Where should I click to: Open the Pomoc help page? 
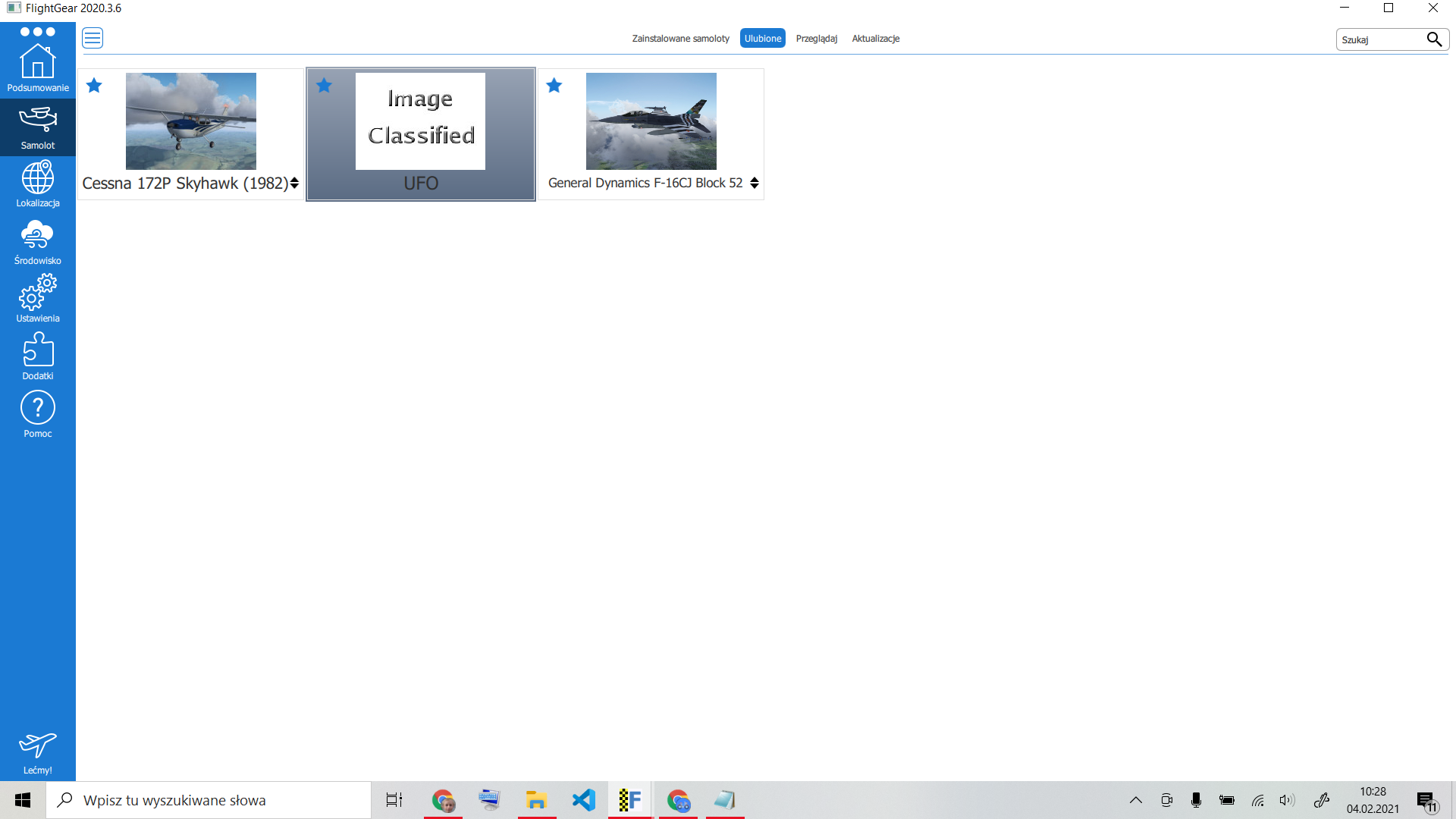tap(38, 415)
